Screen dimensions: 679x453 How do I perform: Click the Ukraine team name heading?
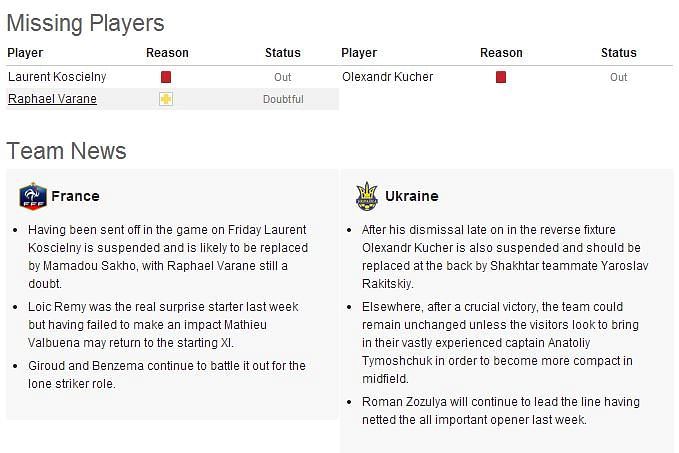pos(412,196)
